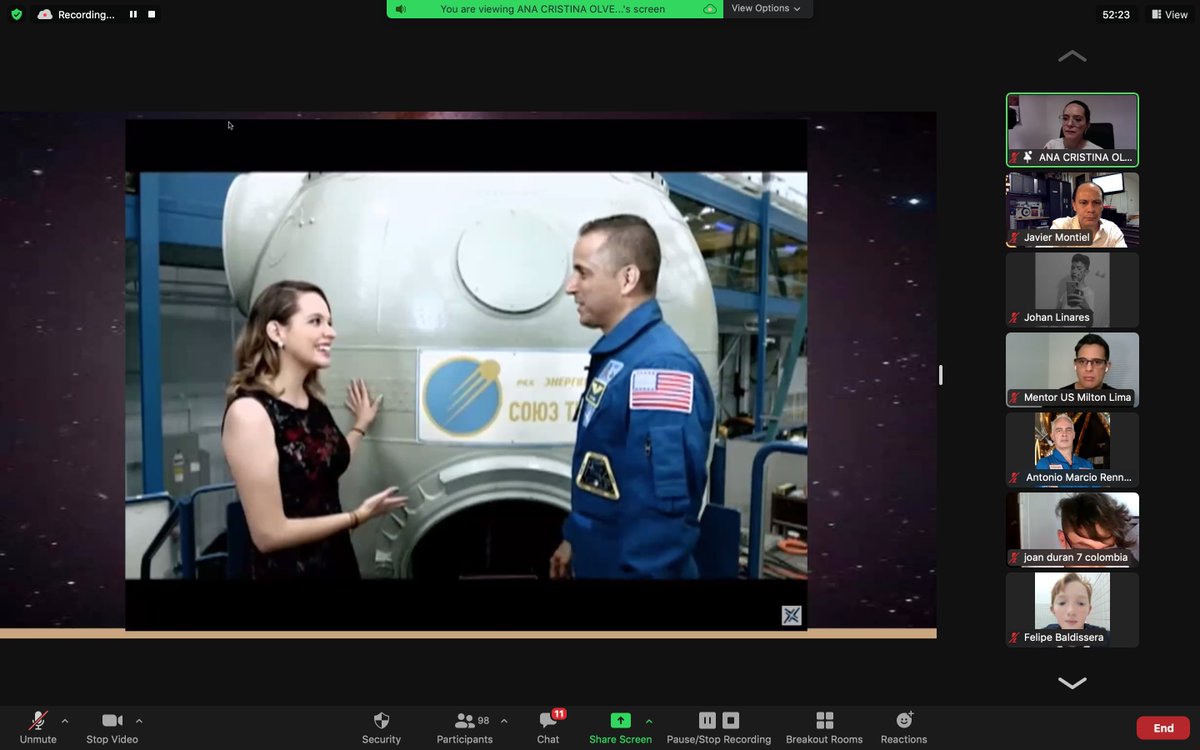The height and width of the screenshot is (750, 1200).
Task: Click the red End meeting button
Action: [1163, 728]
